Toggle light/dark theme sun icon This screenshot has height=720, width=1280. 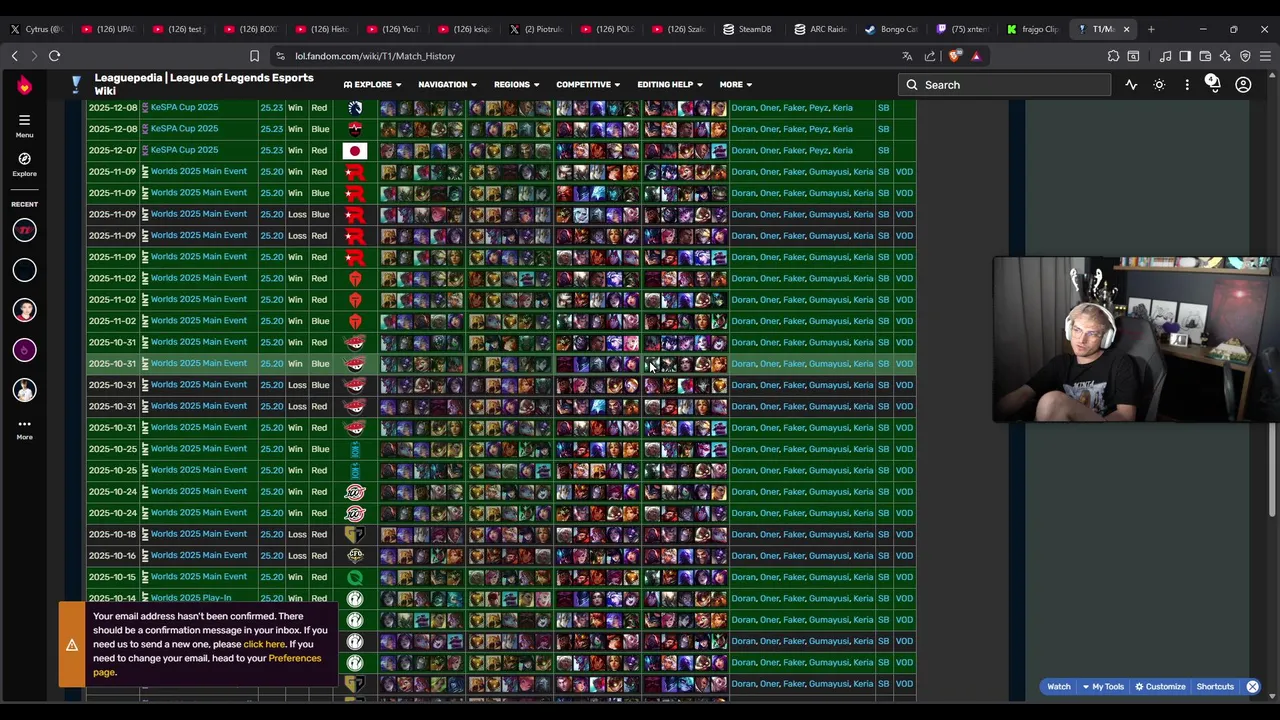(x=1159, y=85)
